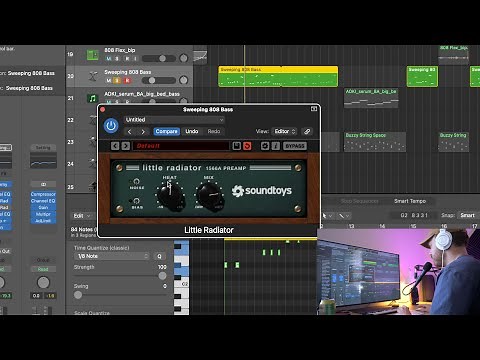Open the pencil tool menu in editor
This screenshot has height=360, width=480.
point(344,216)
